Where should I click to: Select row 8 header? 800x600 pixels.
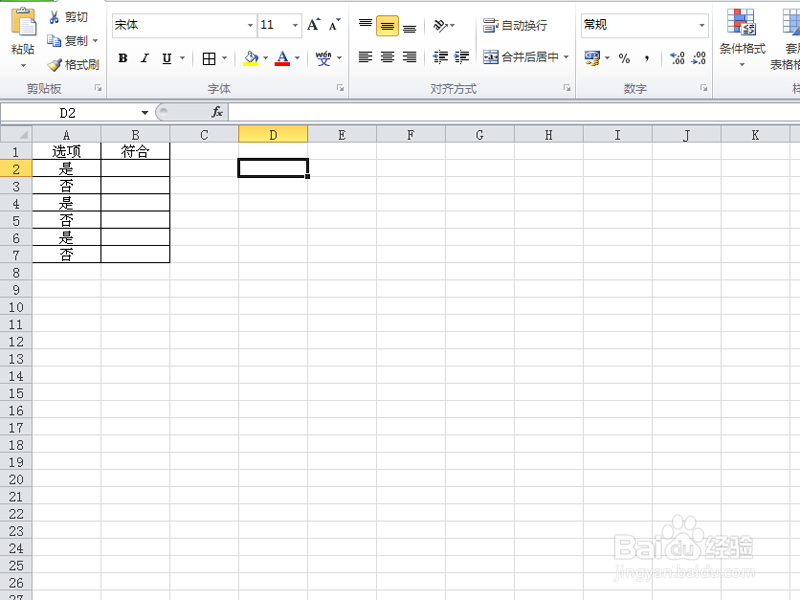(16, 272)
